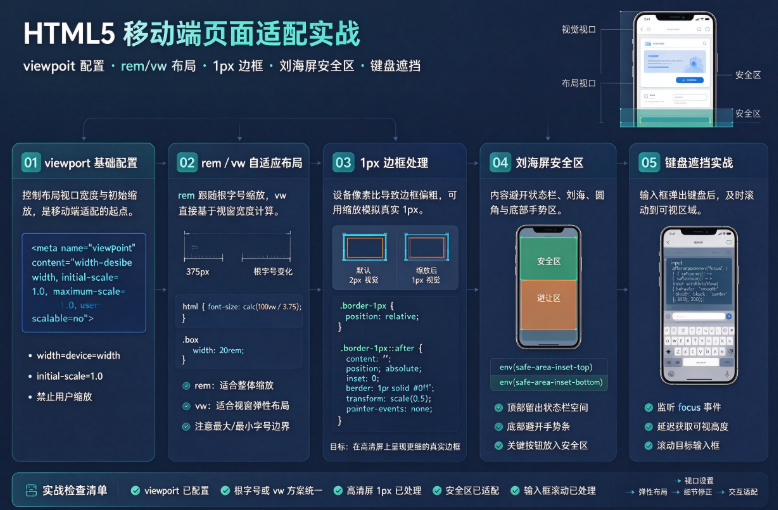Click the subtitle item "rem/vw 布局"
Image resolution: width=778 pixels, height=510 pixels.
tap(158, 66)
